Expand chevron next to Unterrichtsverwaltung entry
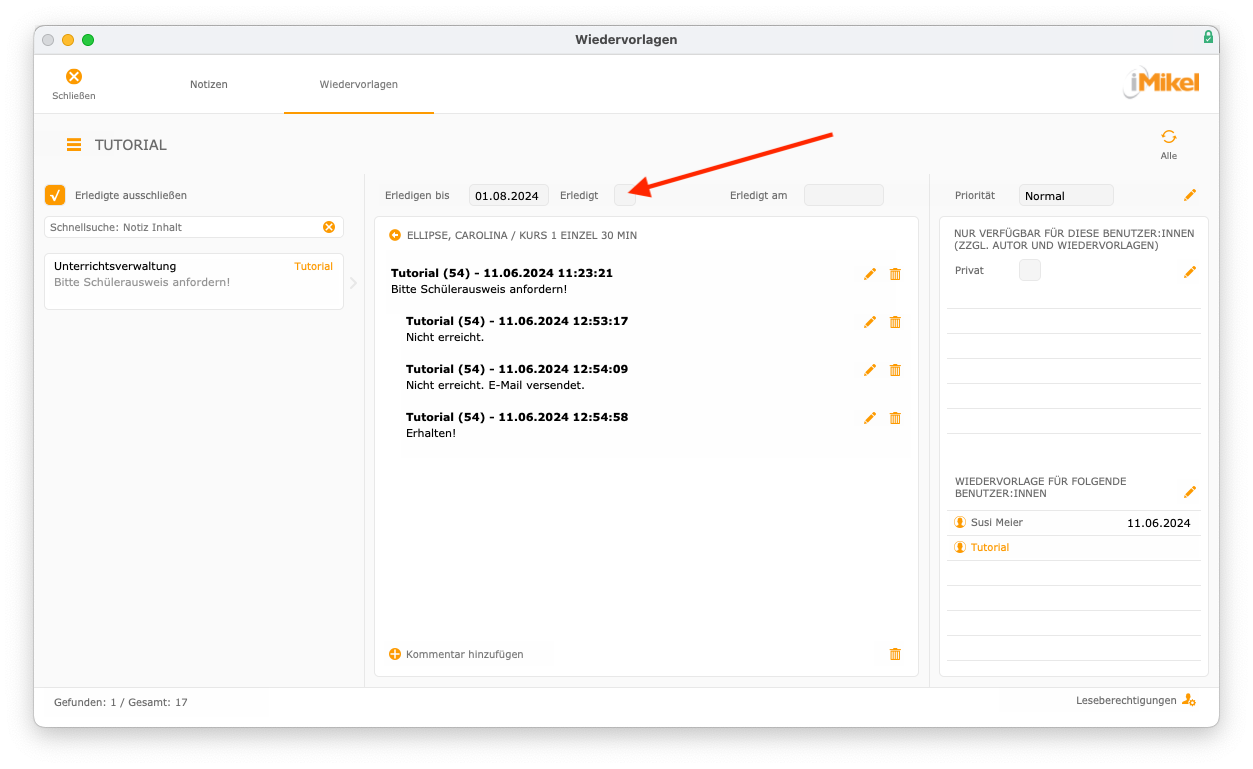This screenshot has height=769, width=1253. coord(353,283)
